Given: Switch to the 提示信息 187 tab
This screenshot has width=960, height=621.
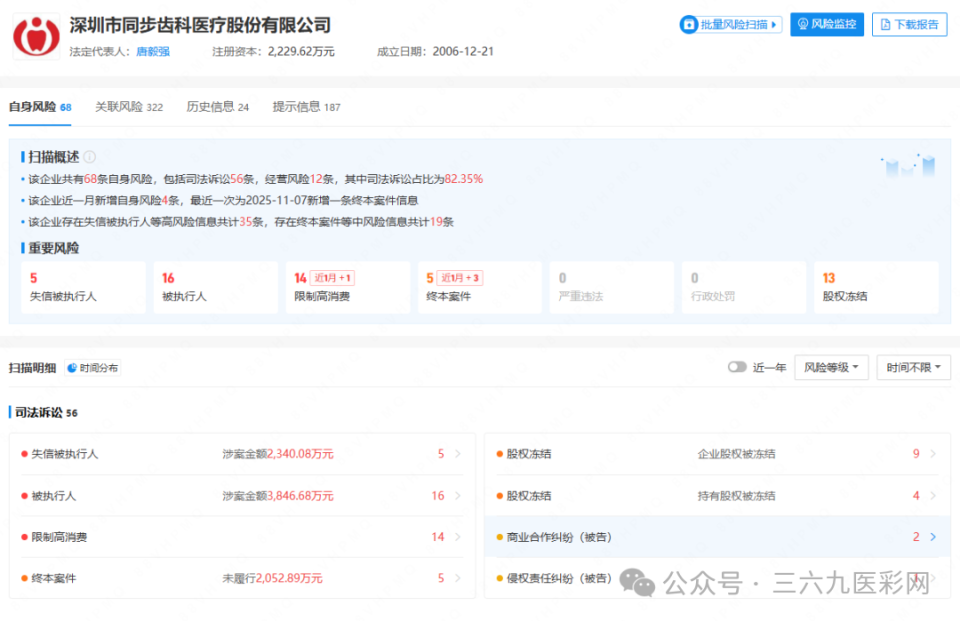Looking at the screenshot, I should click(x=306, y=107).
